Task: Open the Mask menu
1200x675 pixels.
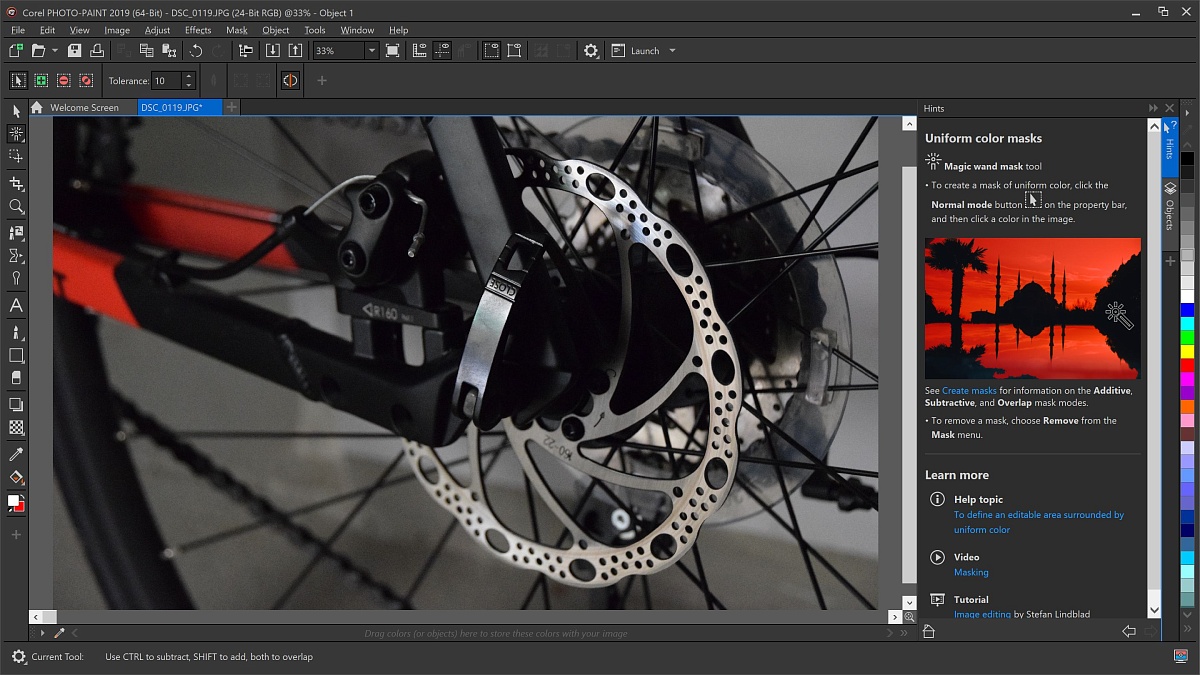Action: (x=237, y=30)
